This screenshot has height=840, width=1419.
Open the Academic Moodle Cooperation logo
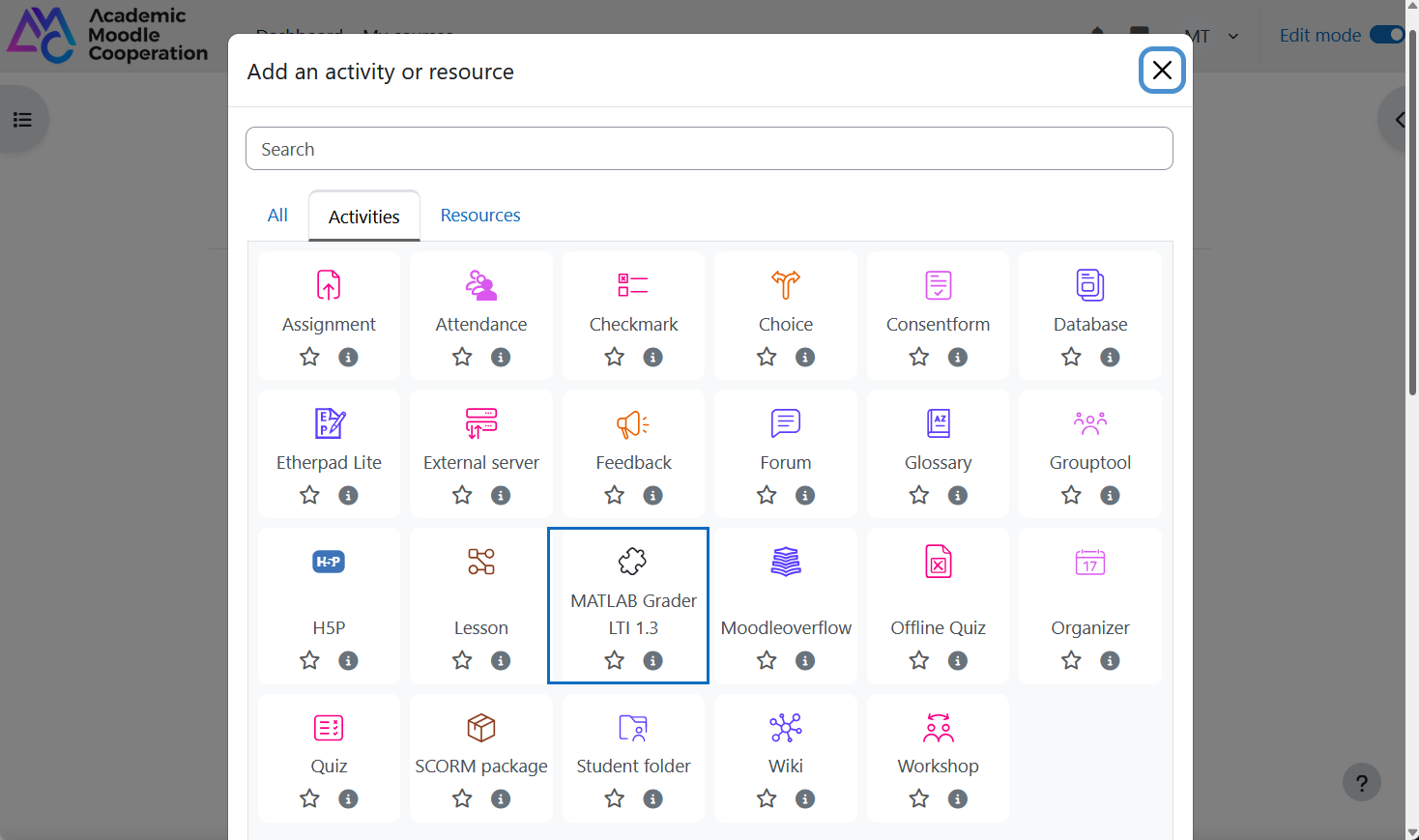click(x=107, y=35)
